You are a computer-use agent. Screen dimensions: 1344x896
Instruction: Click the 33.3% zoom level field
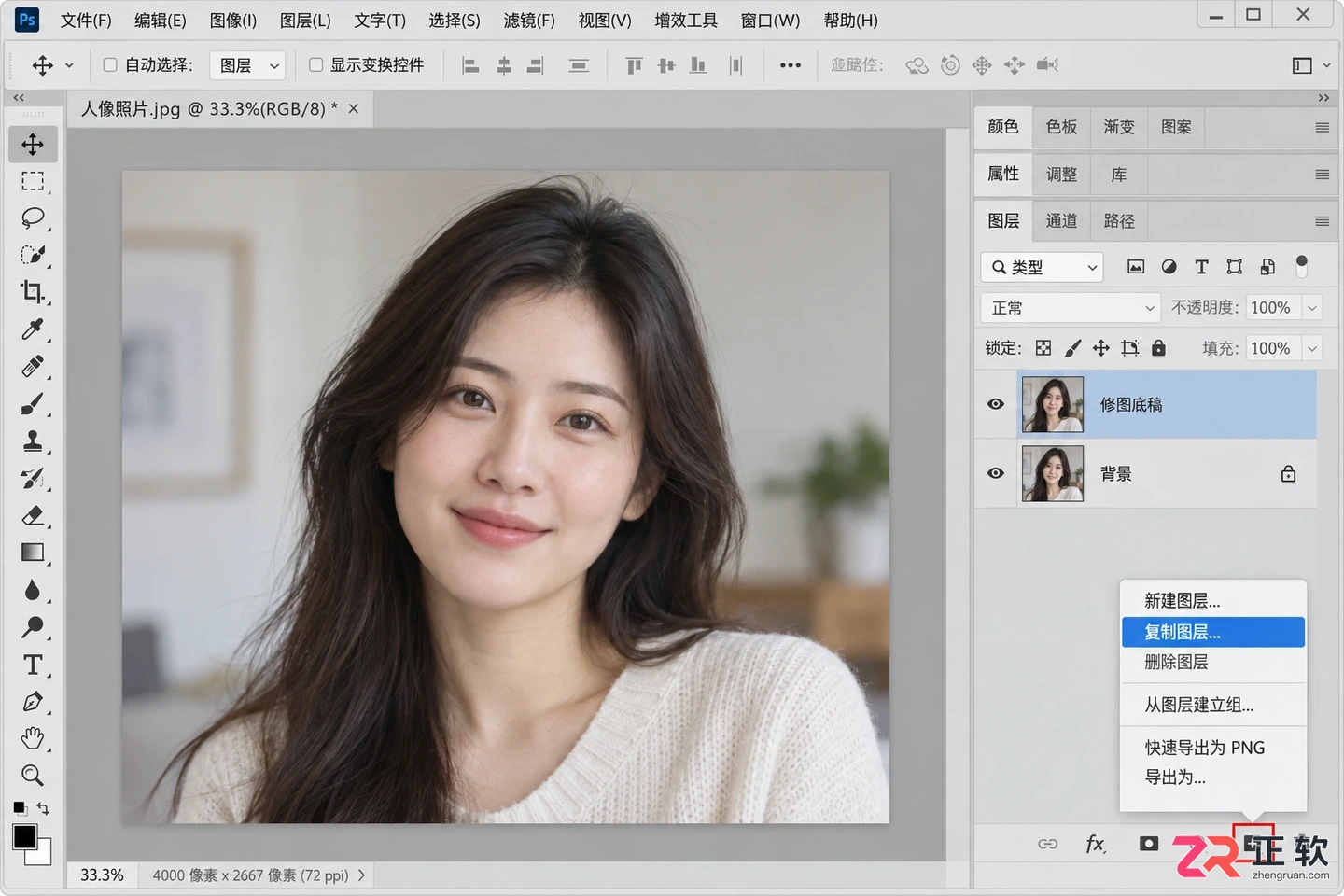point(102,875)
